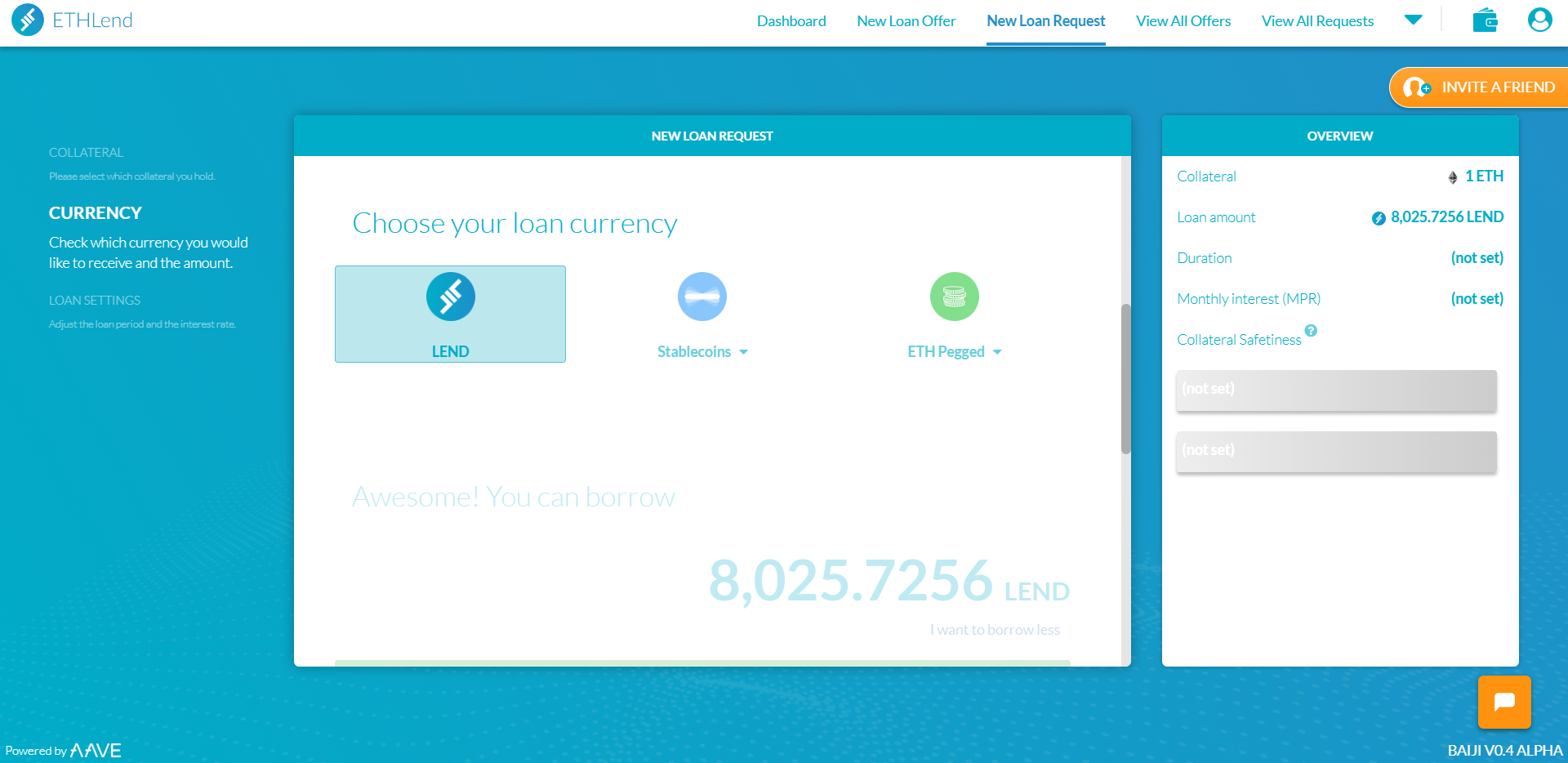Screen dimensions: 1568x763
Task: Open the navigation bar dropdown arrow
Action: click(x=1414, y=19)
